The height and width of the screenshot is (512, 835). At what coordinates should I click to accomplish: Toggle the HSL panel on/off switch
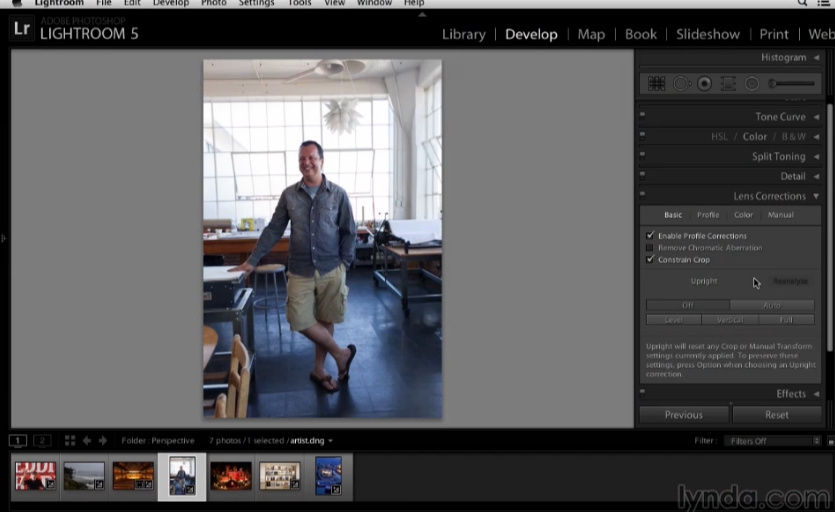[x=642, y=135]
